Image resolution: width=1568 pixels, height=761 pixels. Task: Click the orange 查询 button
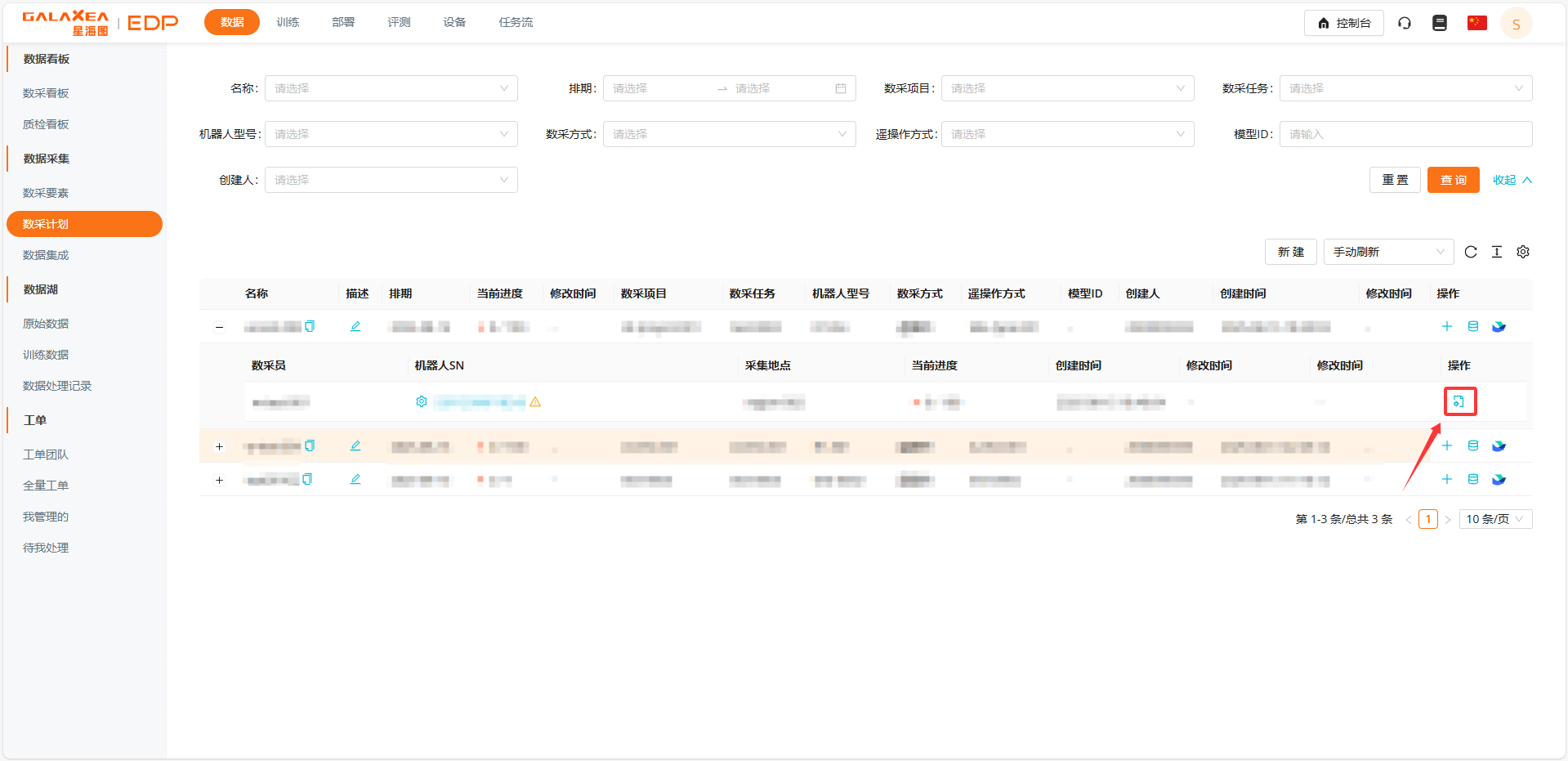point(1453,180)
